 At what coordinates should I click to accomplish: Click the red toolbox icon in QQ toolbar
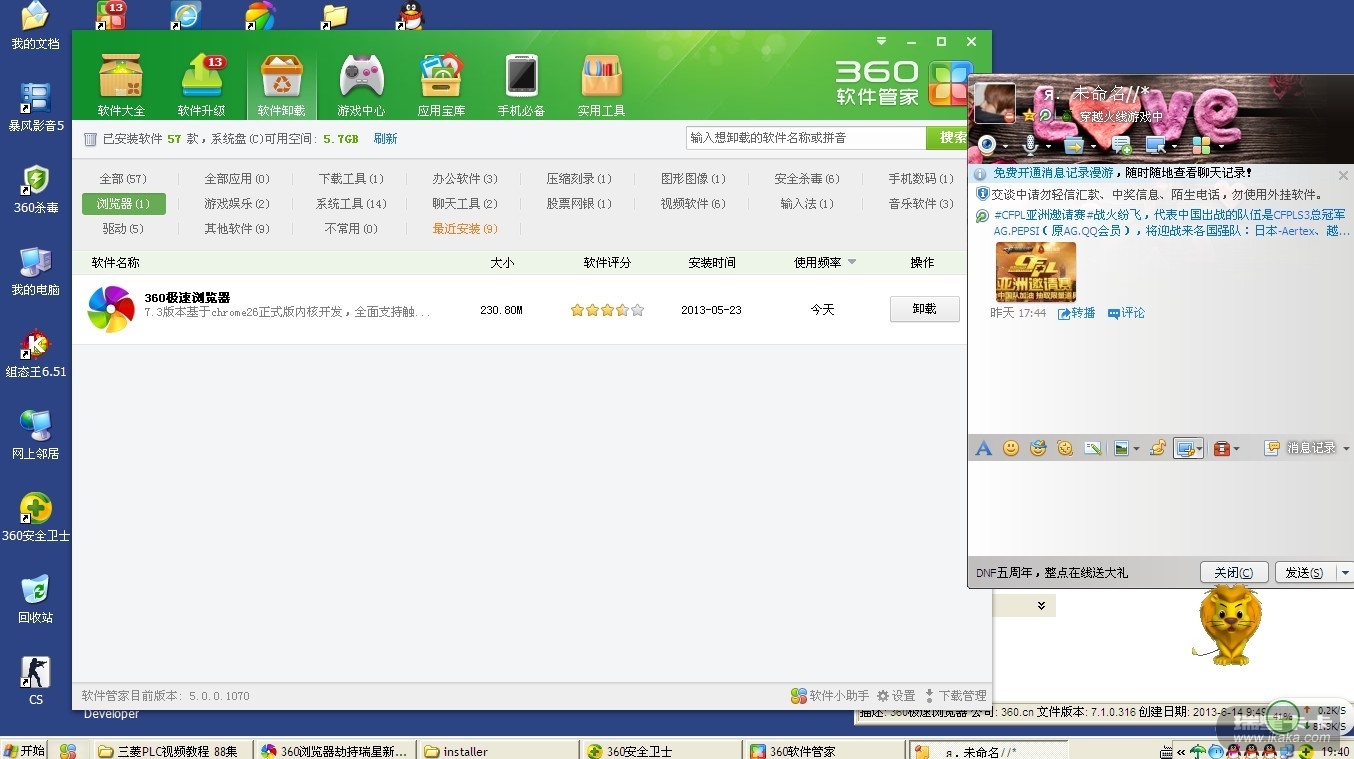click(1221, 448)
